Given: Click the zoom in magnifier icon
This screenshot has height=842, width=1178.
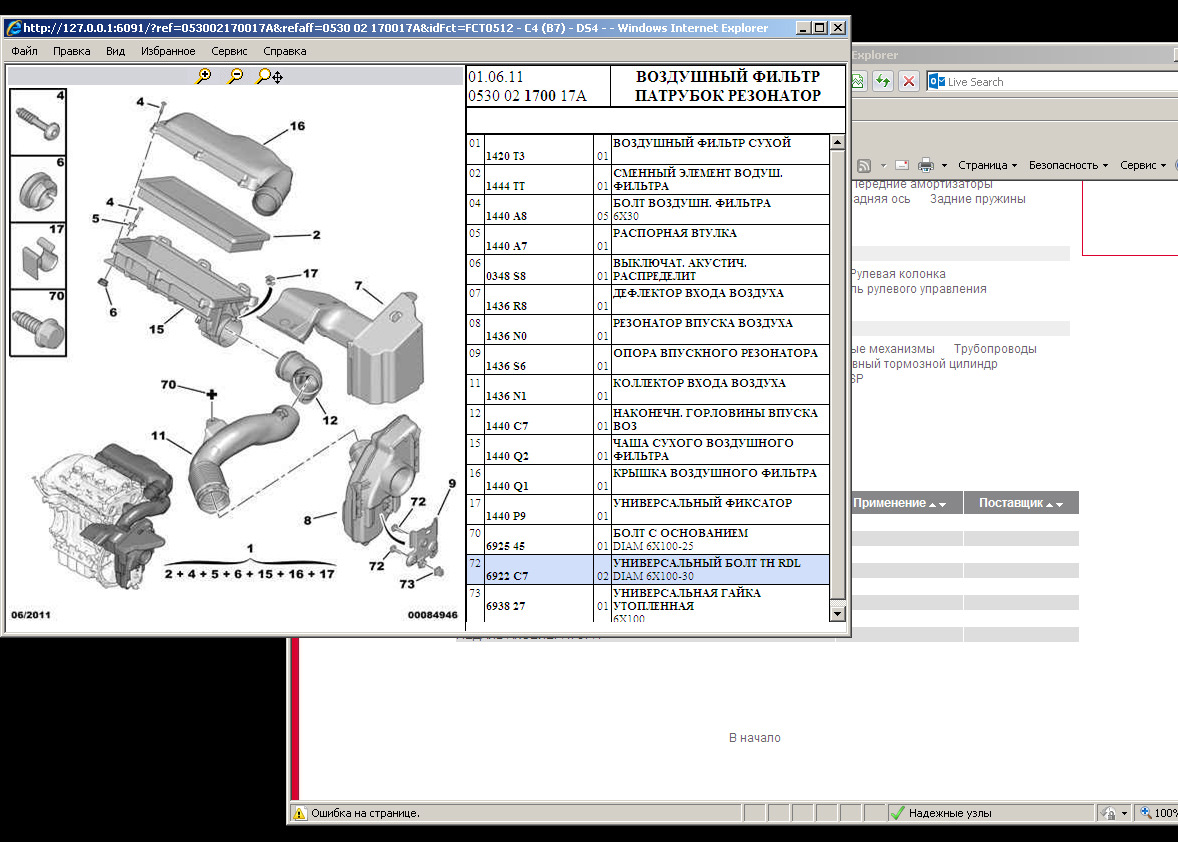Looking at the screenshot, I should (x=204, y=76).
